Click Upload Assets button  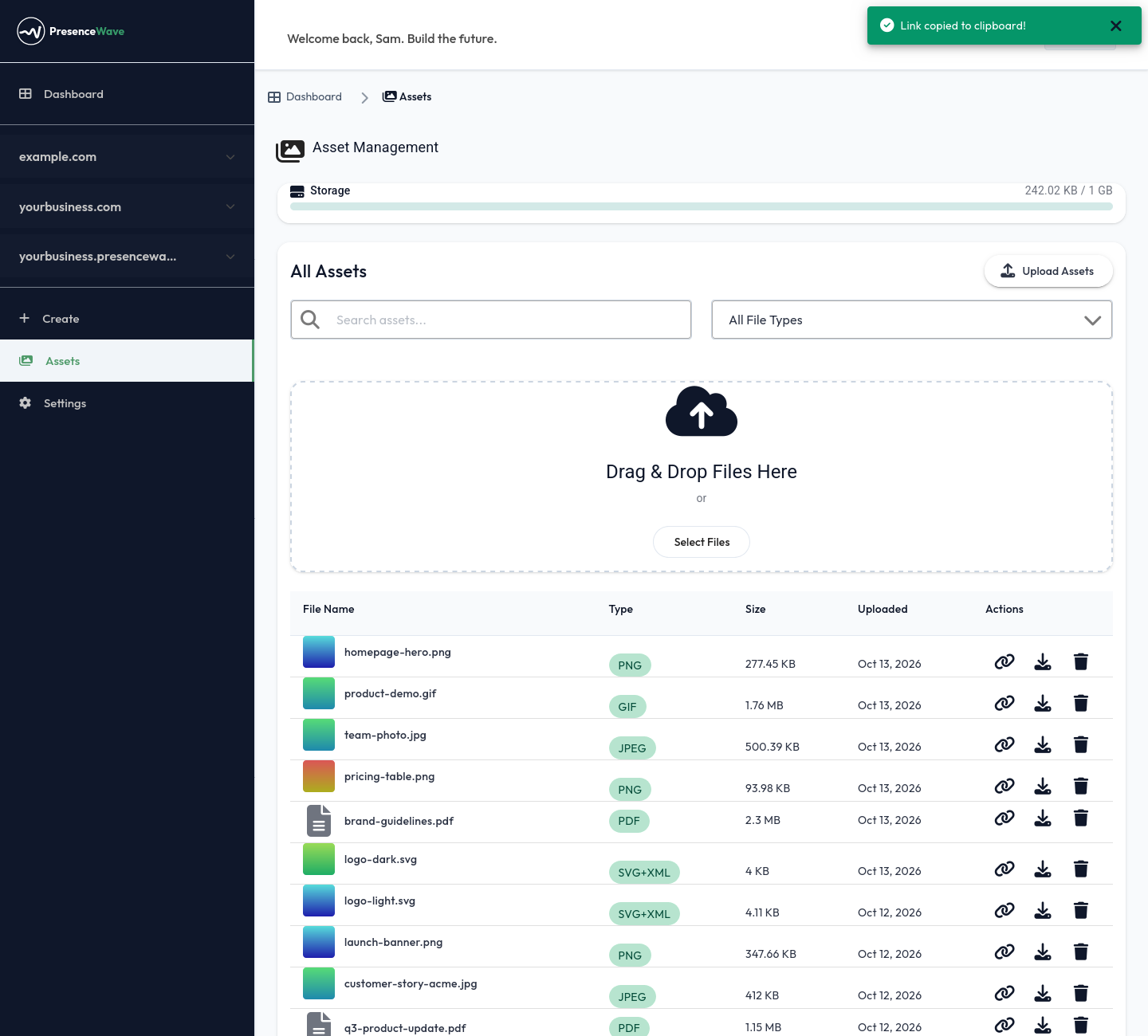click(x=1048, y=271)
